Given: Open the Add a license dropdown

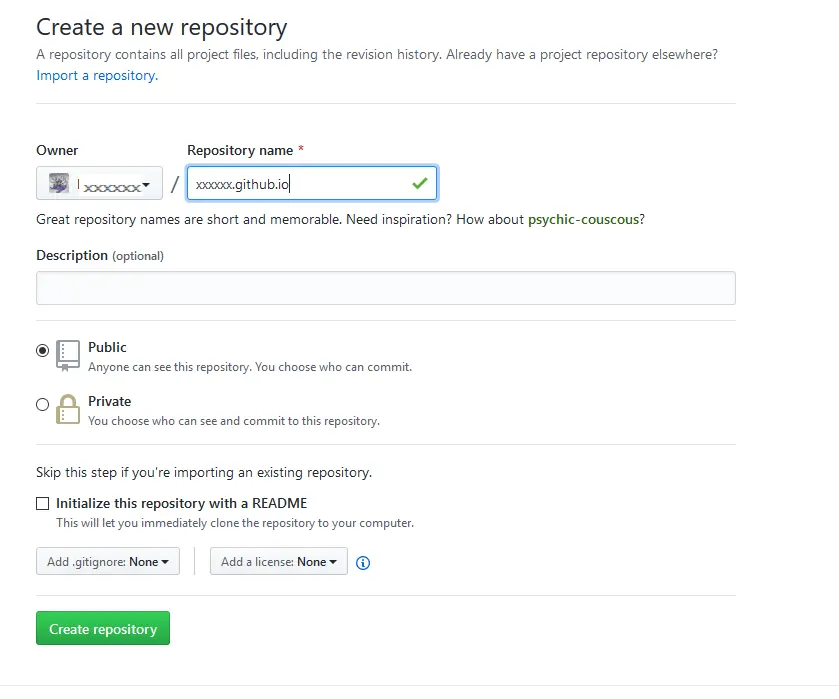Looking at the screenshot, I should 279,562.
